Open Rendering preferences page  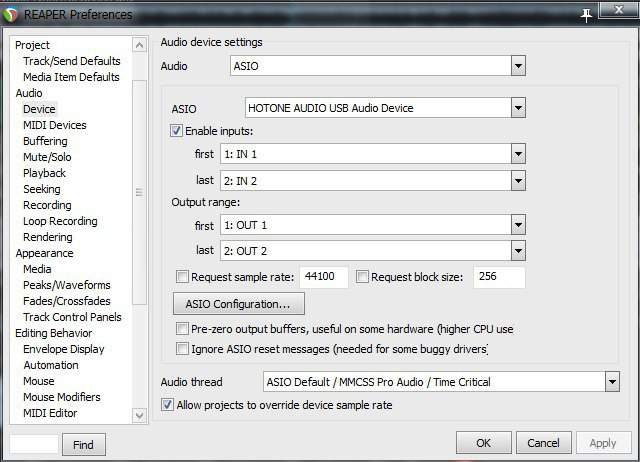point(48,237)
